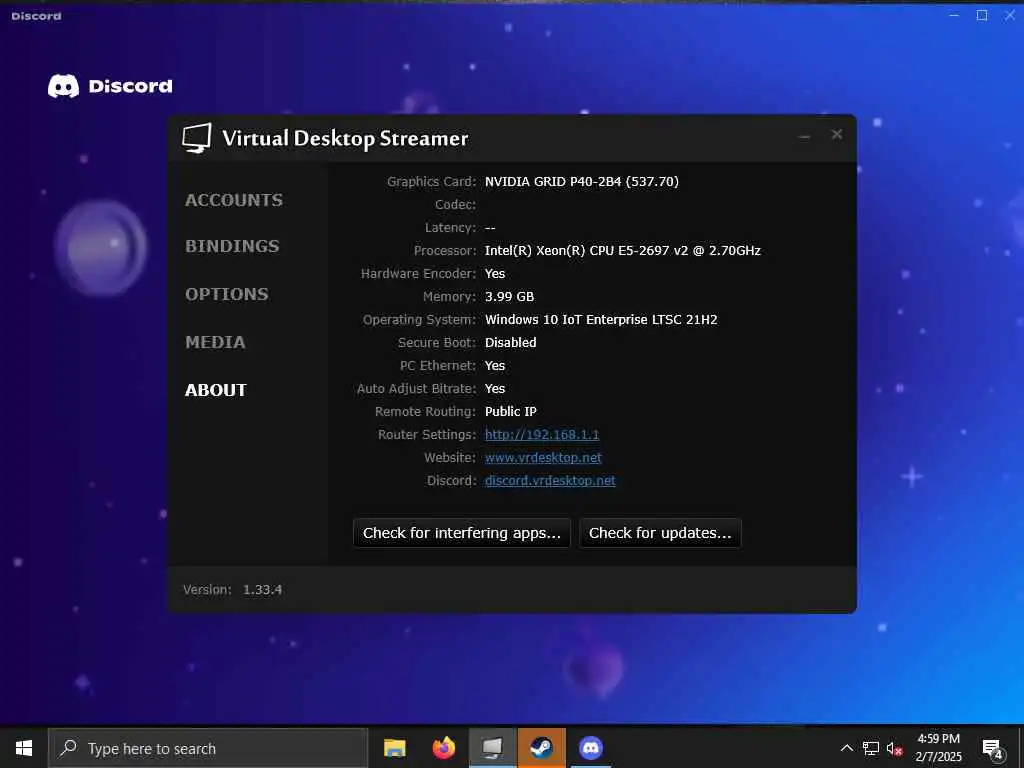Close the Virtual Desktop Streamer window
The width and height of the screenshot is (1024, 768).
[x=837, y=135]
